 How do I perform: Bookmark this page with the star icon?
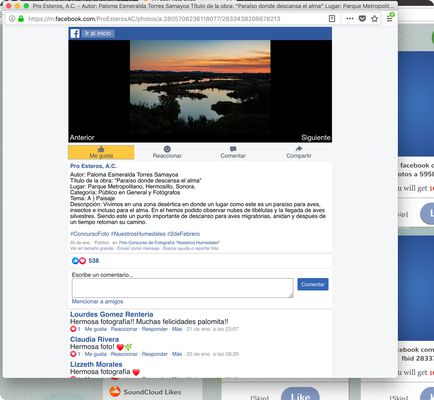click(x=375, y=19)
